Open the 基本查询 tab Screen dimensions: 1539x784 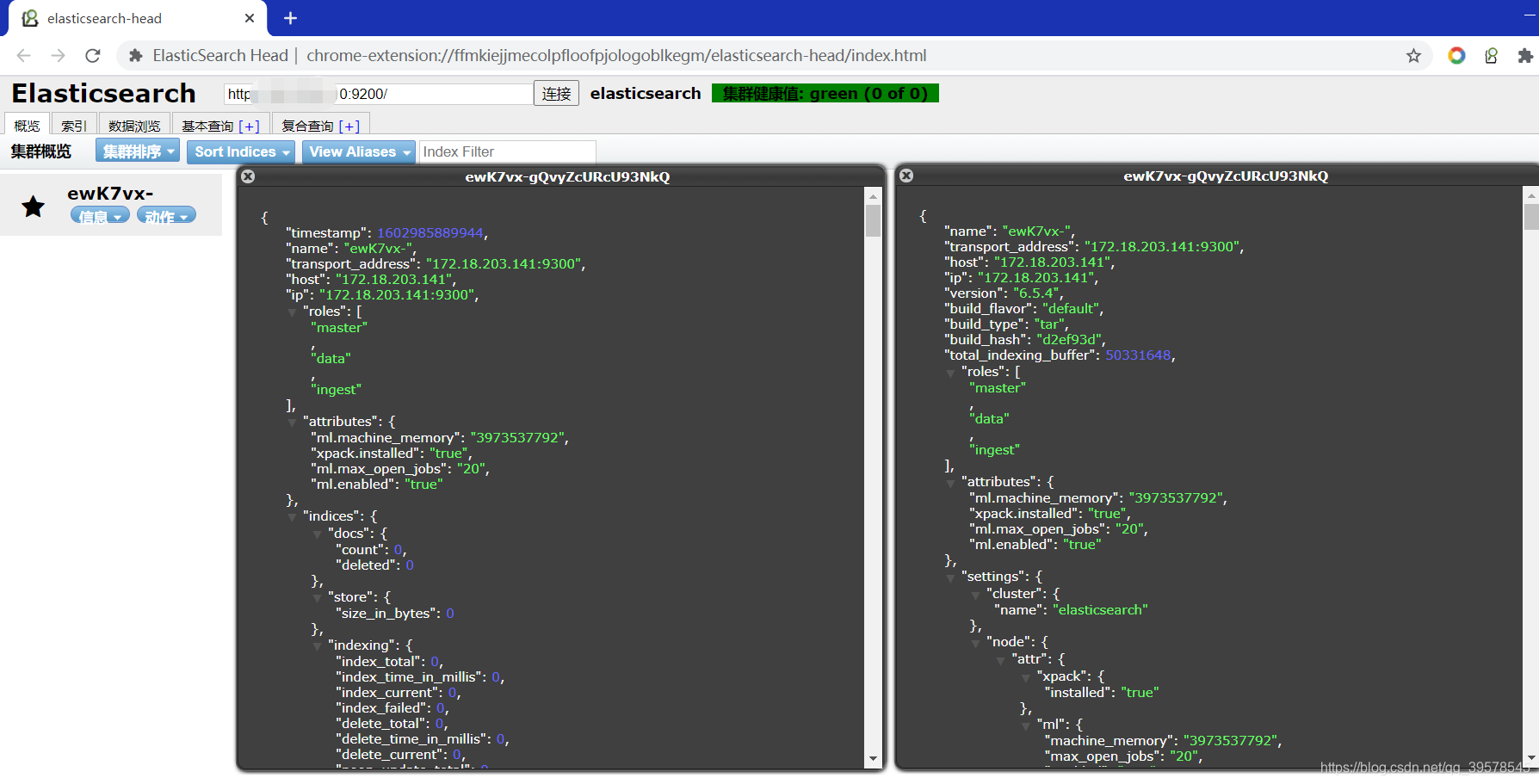pyautogui.click(x=220, y=126)
